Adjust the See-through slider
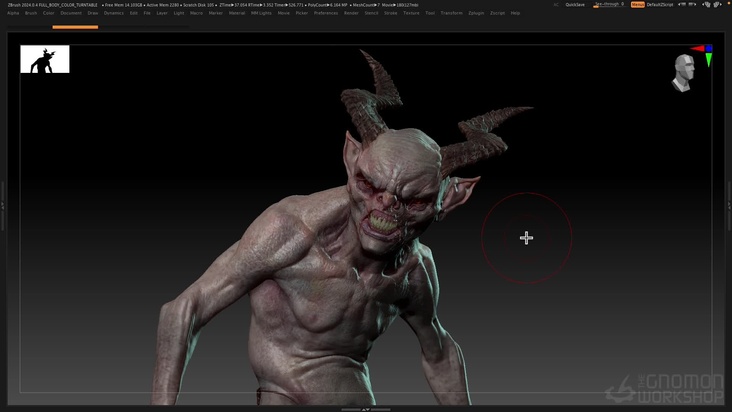732x412 pixels. tap(609, 5)
